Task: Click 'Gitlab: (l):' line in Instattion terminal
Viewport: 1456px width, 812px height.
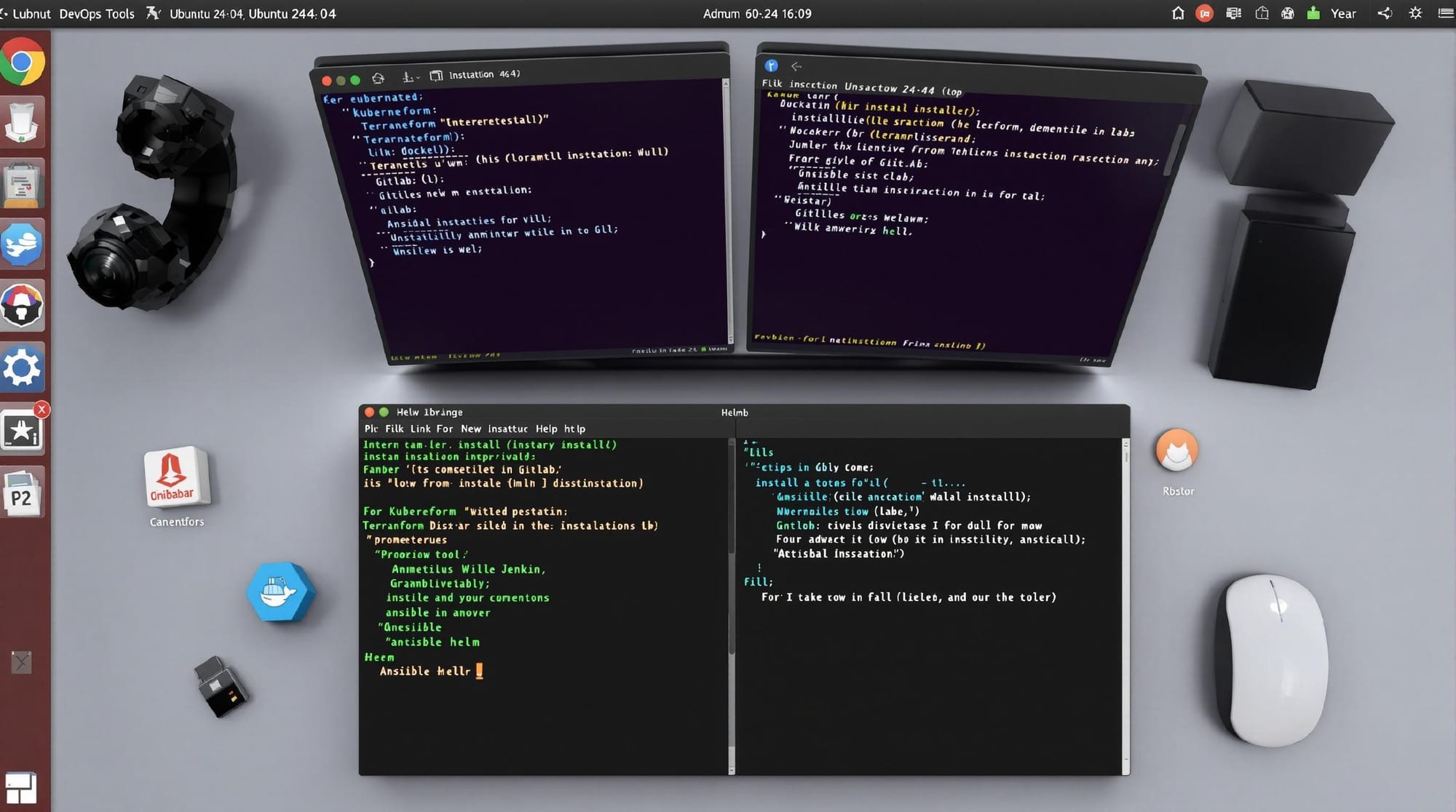Action: coord(409,180)
